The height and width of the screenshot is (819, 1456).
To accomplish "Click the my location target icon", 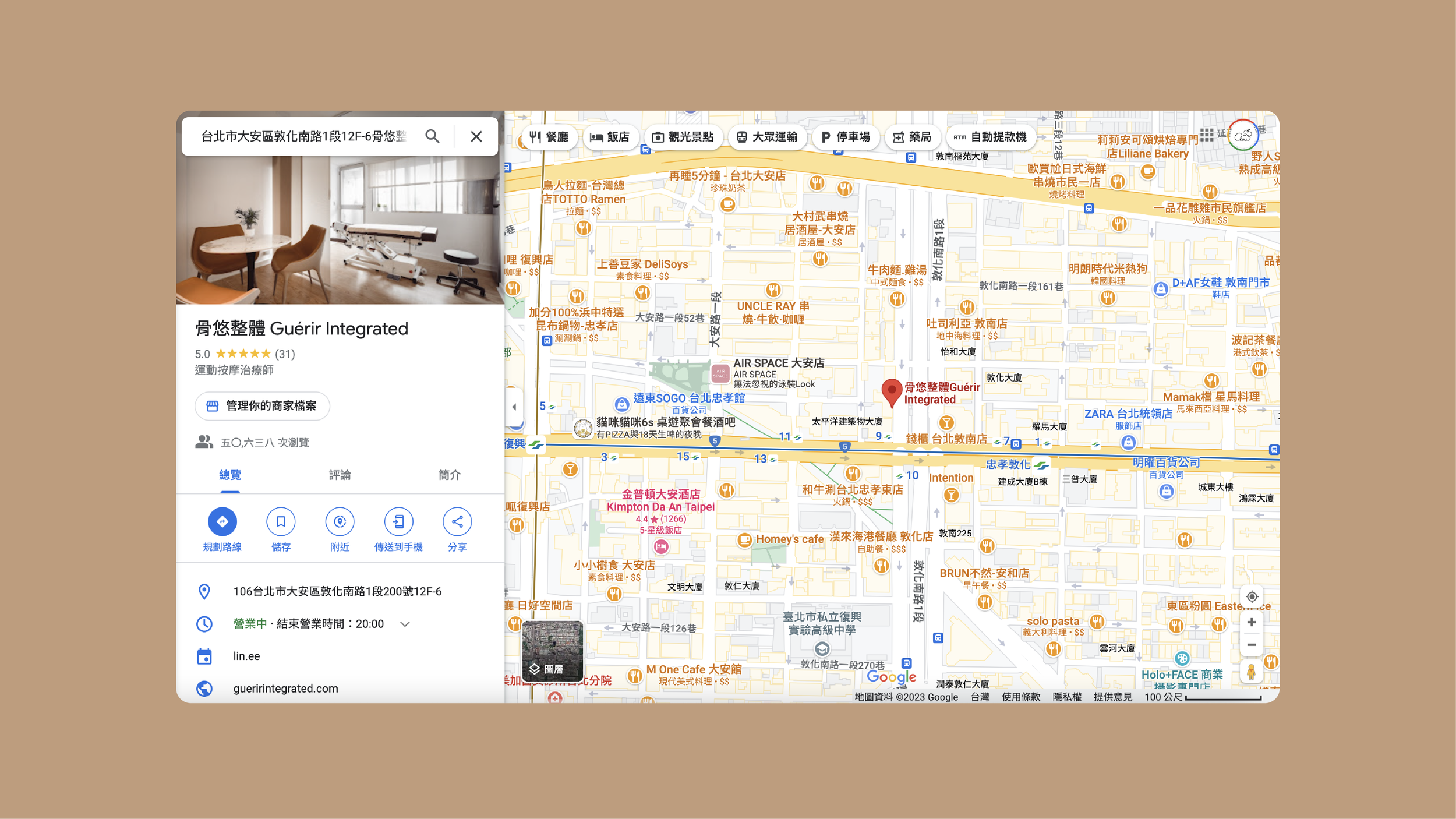I will (x=1251, y=596).
